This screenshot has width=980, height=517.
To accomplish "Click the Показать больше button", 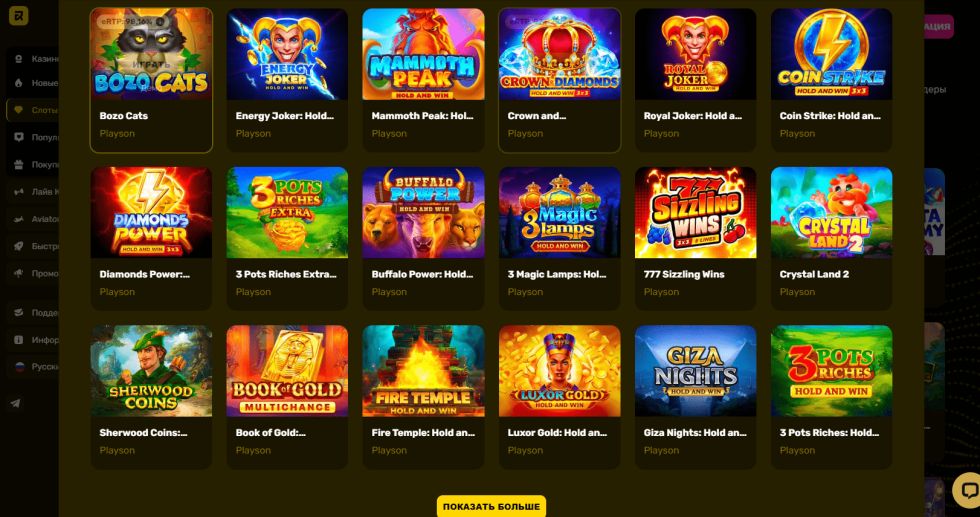I will click(x=491, y=506).
